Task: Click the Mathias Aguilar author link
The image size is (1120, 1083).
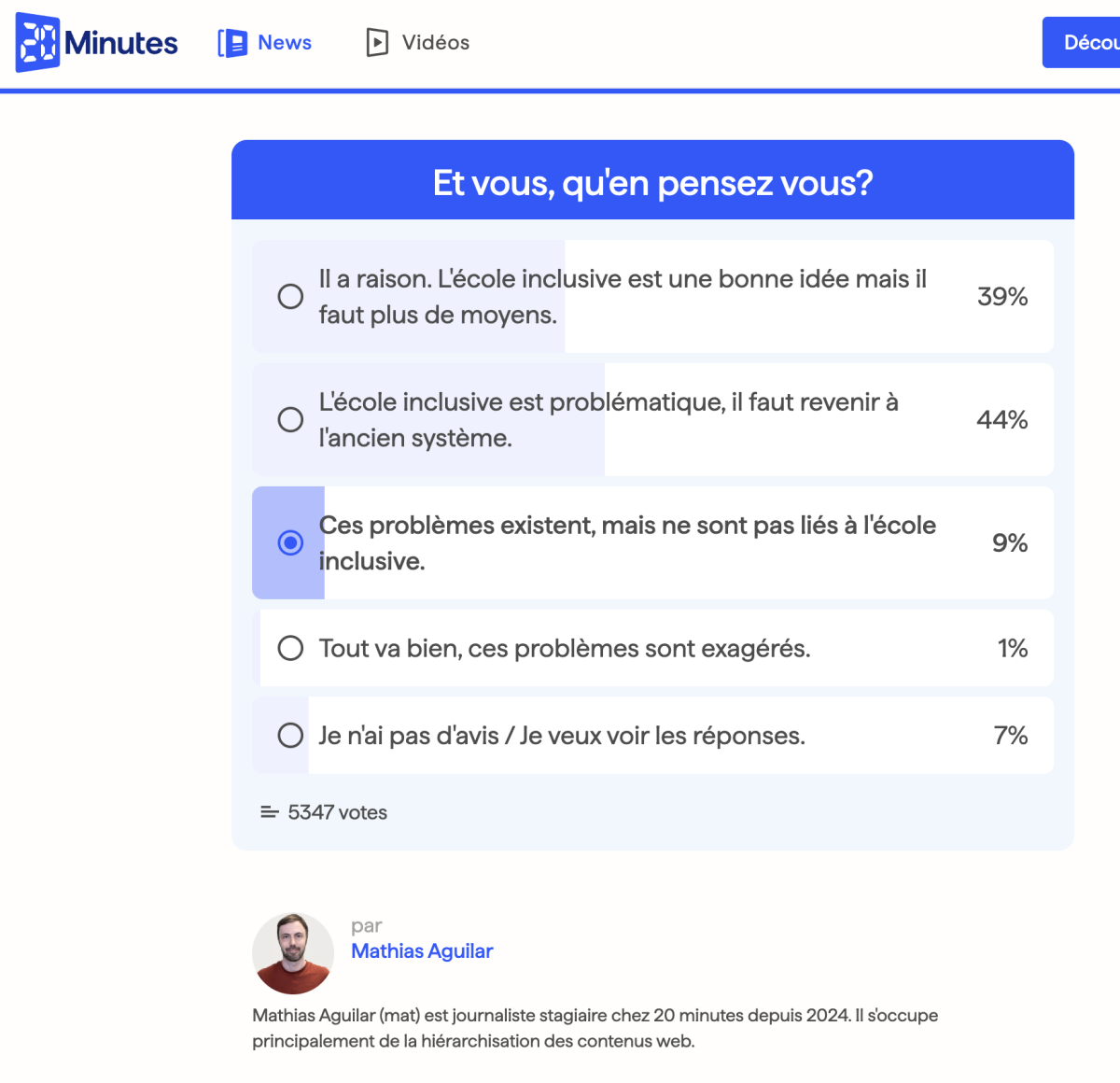Action: 422,950
